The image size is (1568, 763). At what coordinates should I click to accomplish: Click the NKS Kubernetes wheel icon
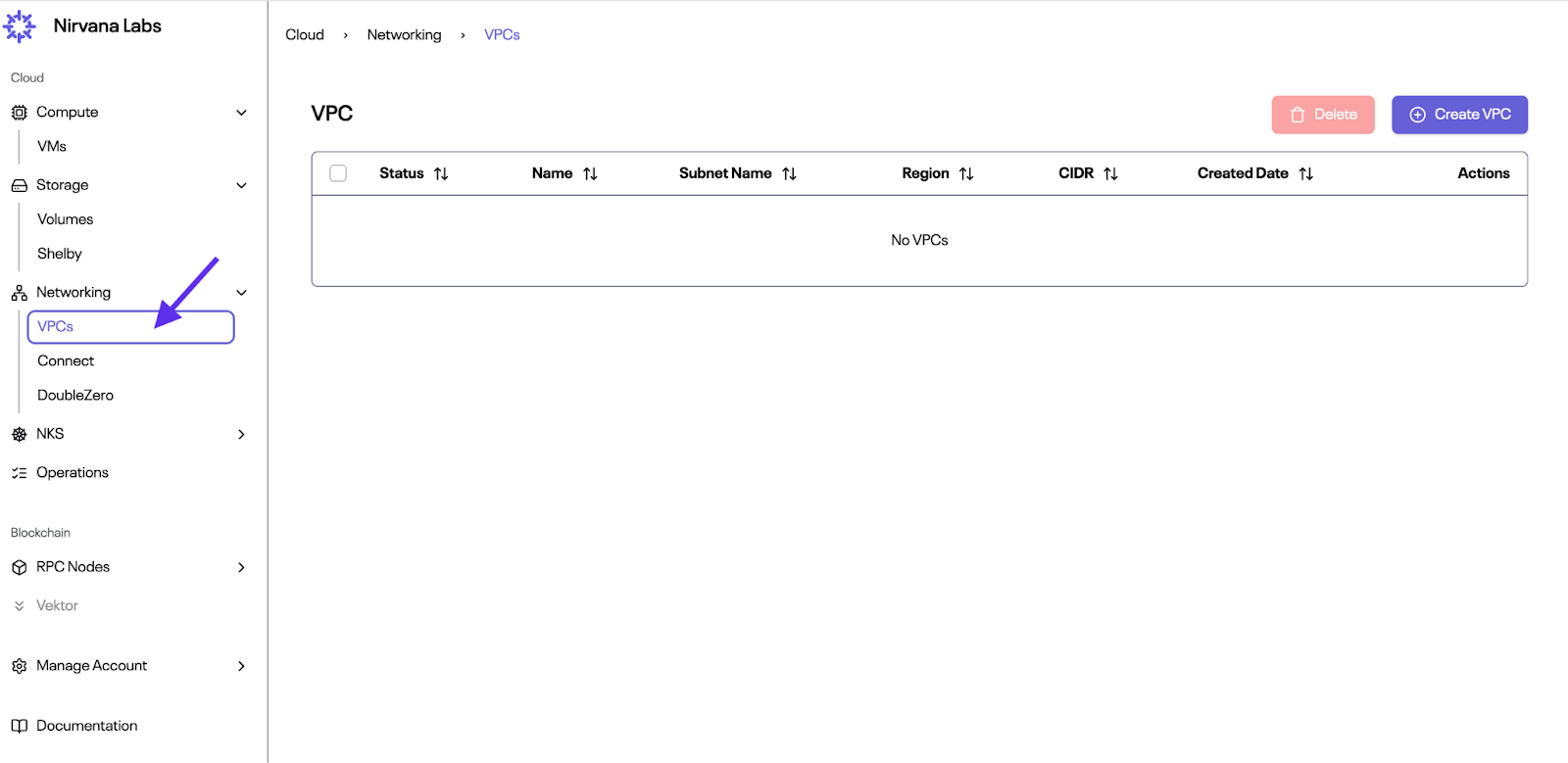19,434
